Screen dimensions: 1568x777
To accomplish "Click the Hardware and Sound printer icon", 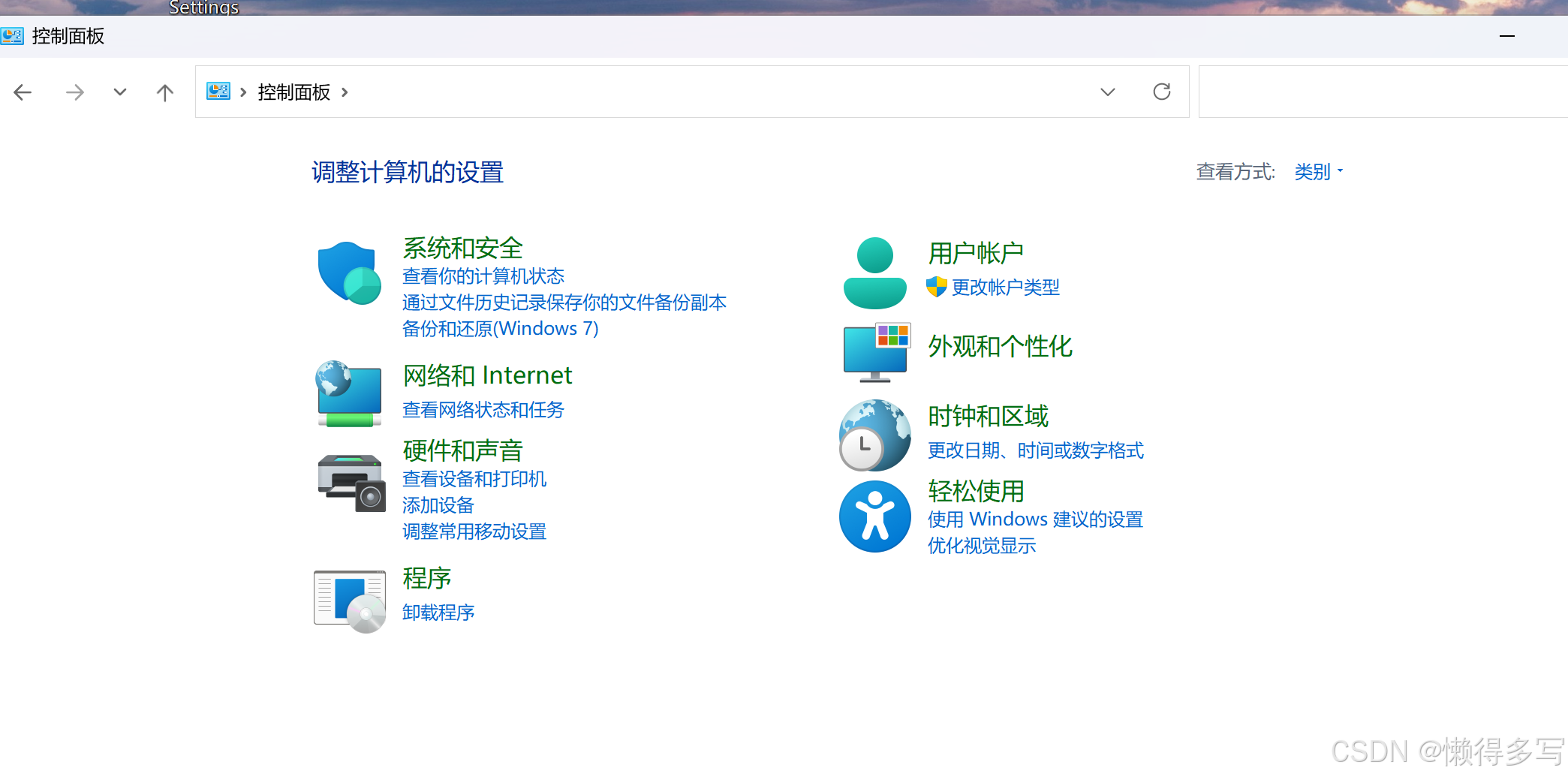I will 351,483.
